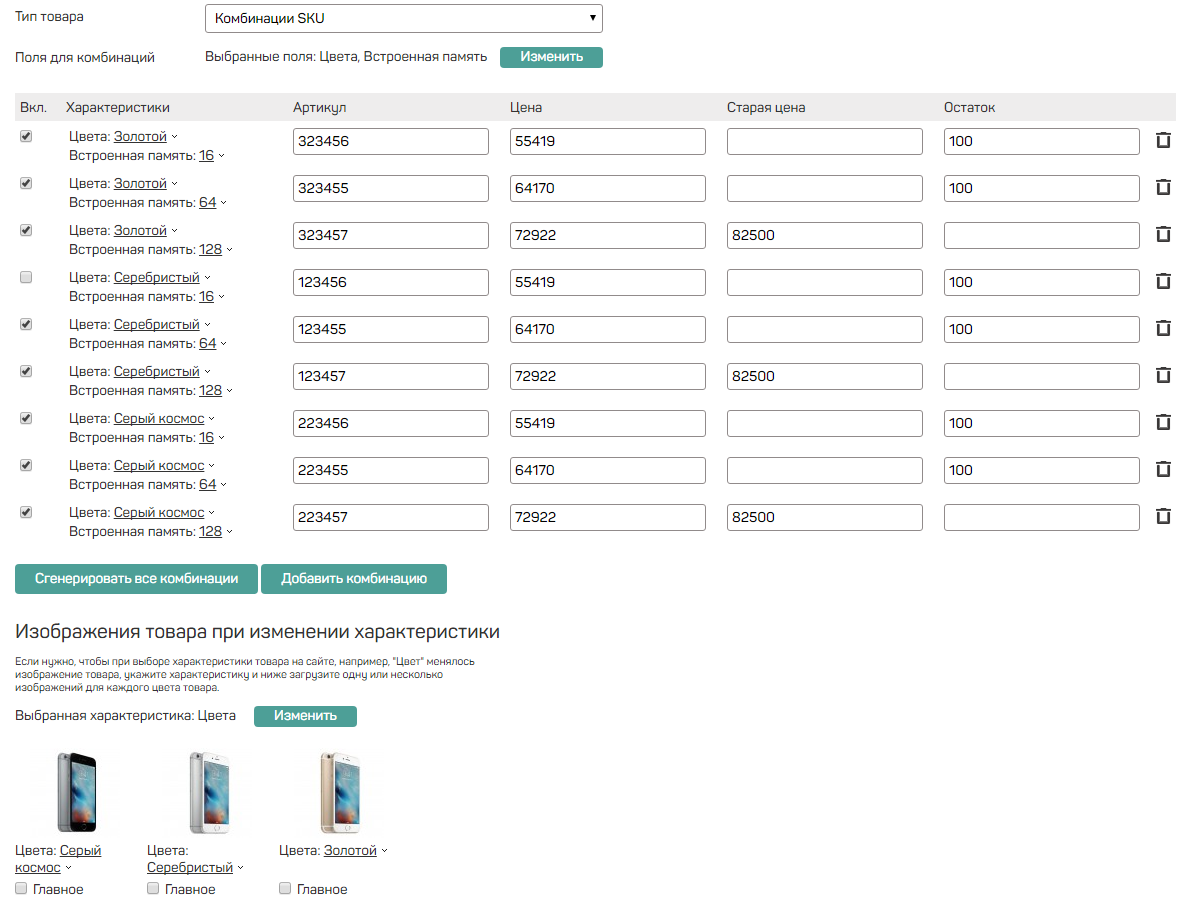Delete the row with article 323455
This screenshot has width=1200, height=900.
(x=1163, y=188)
